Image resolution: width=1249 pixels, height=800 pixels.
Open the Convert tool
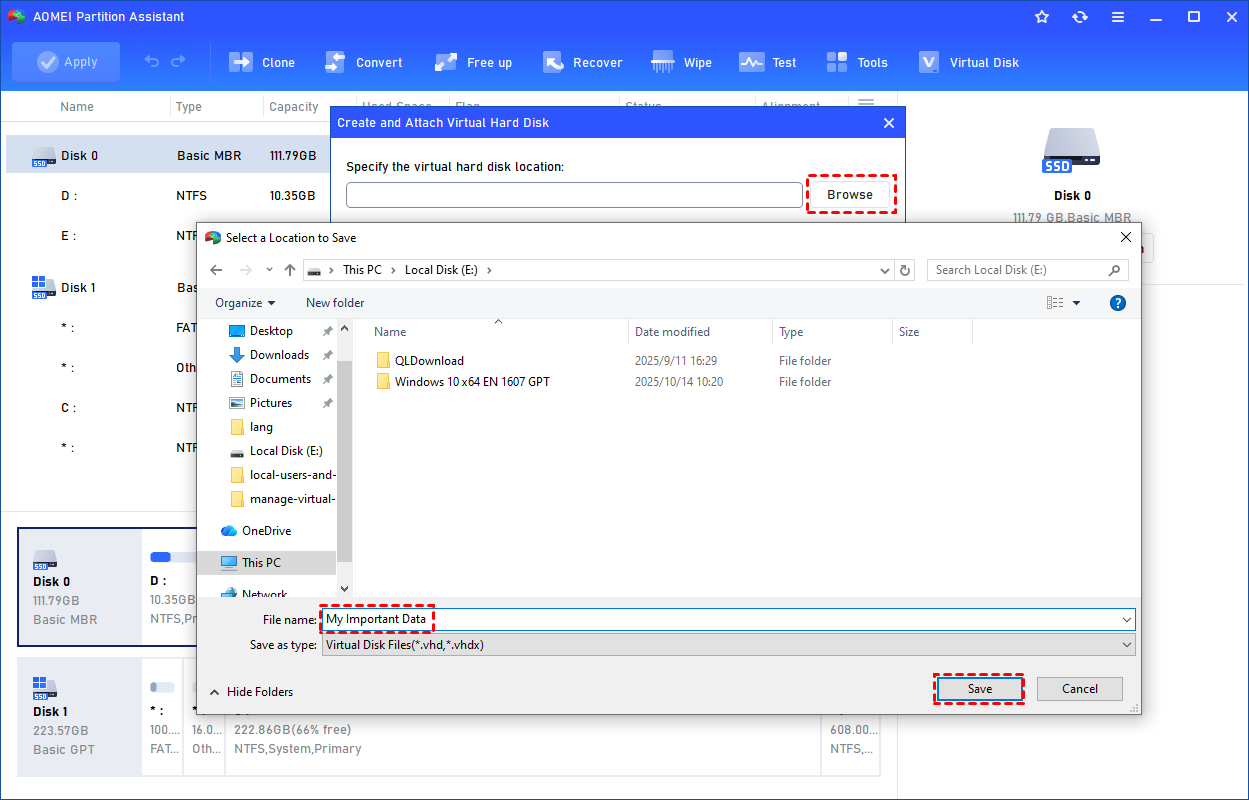click(363, 62)
